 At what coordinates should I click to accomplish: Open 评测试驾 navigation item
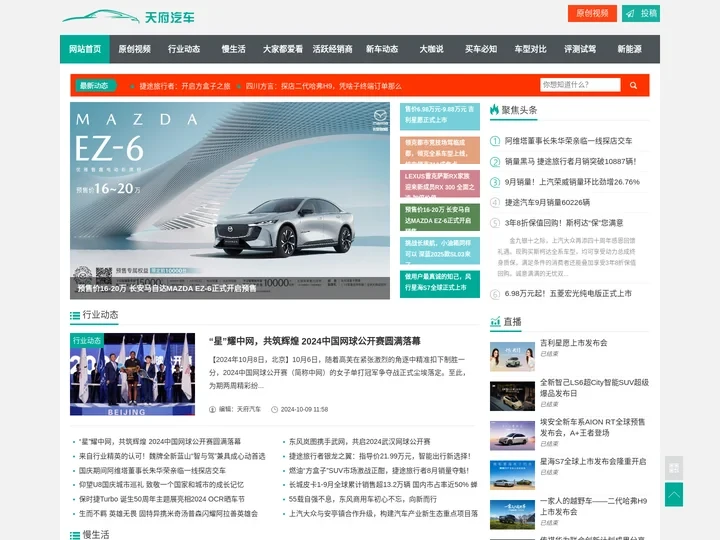point(580,49)
